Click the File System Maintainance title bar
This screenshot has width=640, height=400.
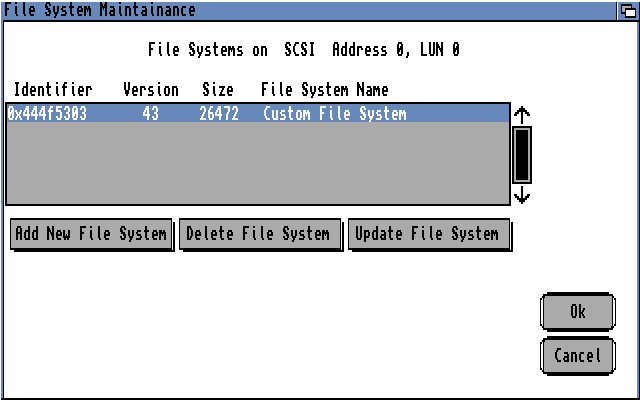pos(309,10)
